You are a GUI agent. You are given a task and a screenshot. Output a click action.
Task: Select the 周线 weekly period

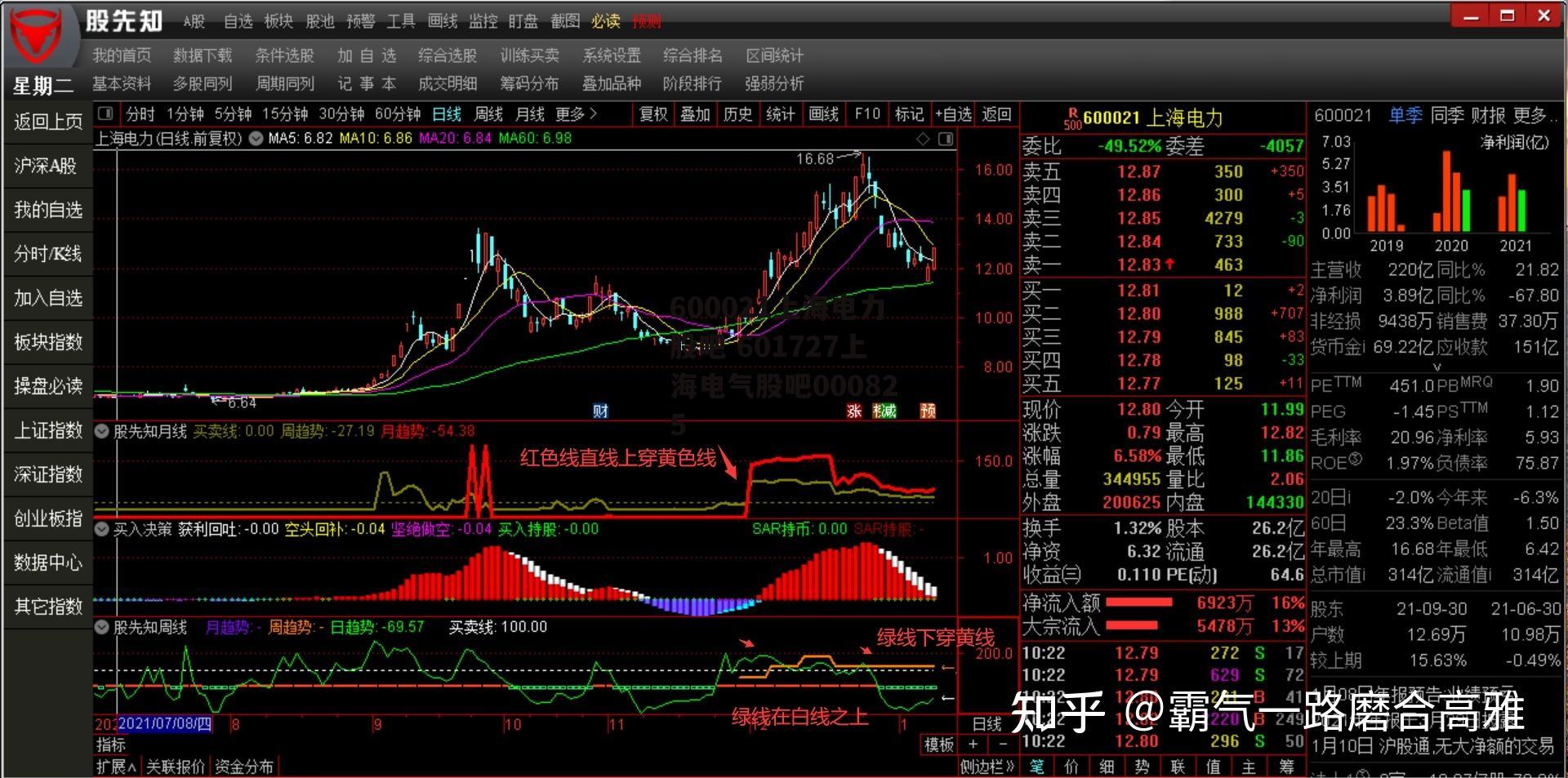click(x=488, y=114)
